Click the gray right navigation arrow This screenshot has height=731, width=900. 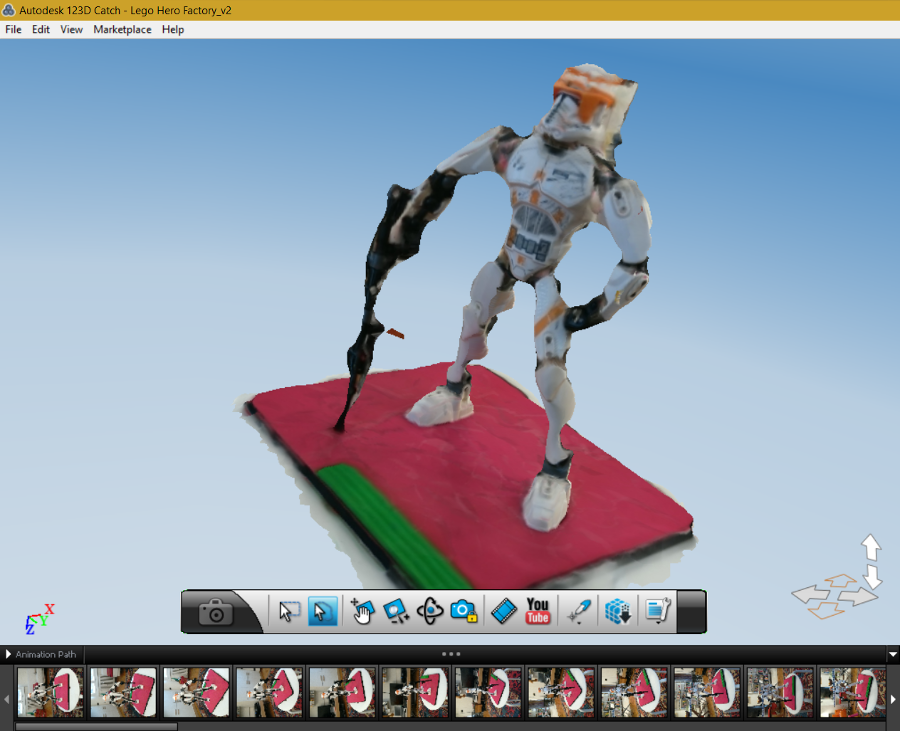pyautogui.click(x=858, y=596)
